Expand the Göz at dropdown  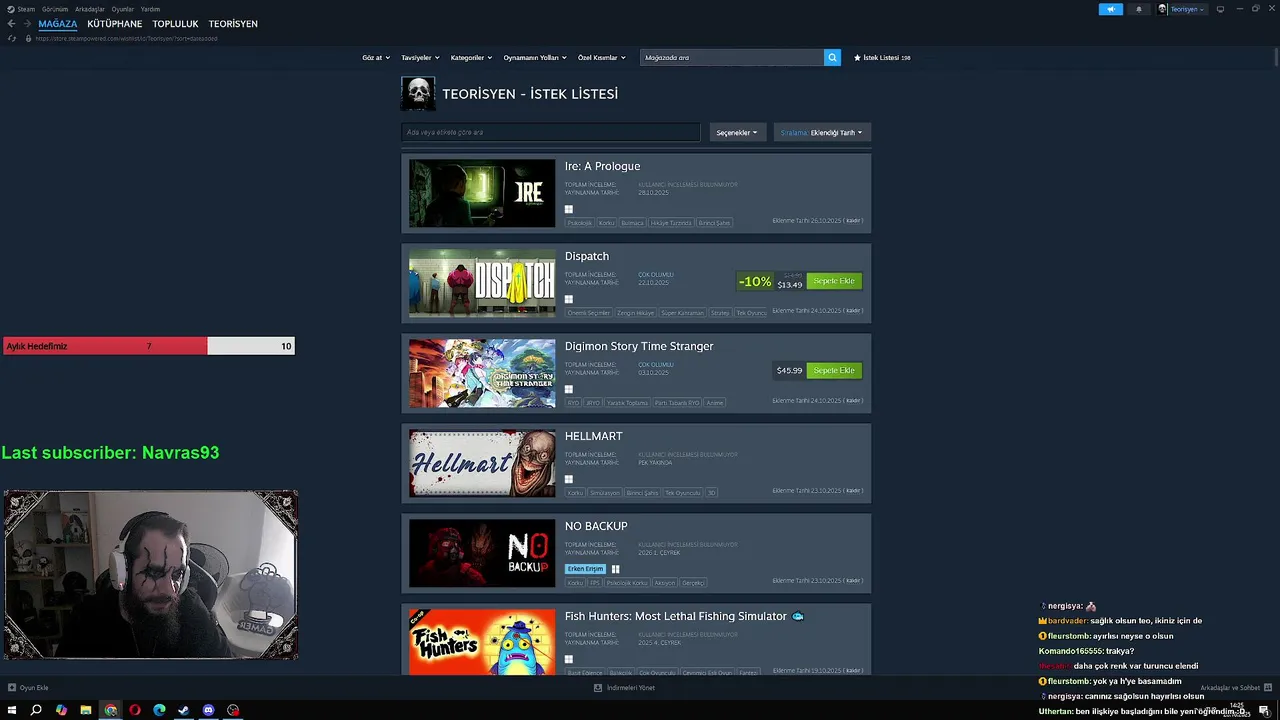tap(376, 58)
